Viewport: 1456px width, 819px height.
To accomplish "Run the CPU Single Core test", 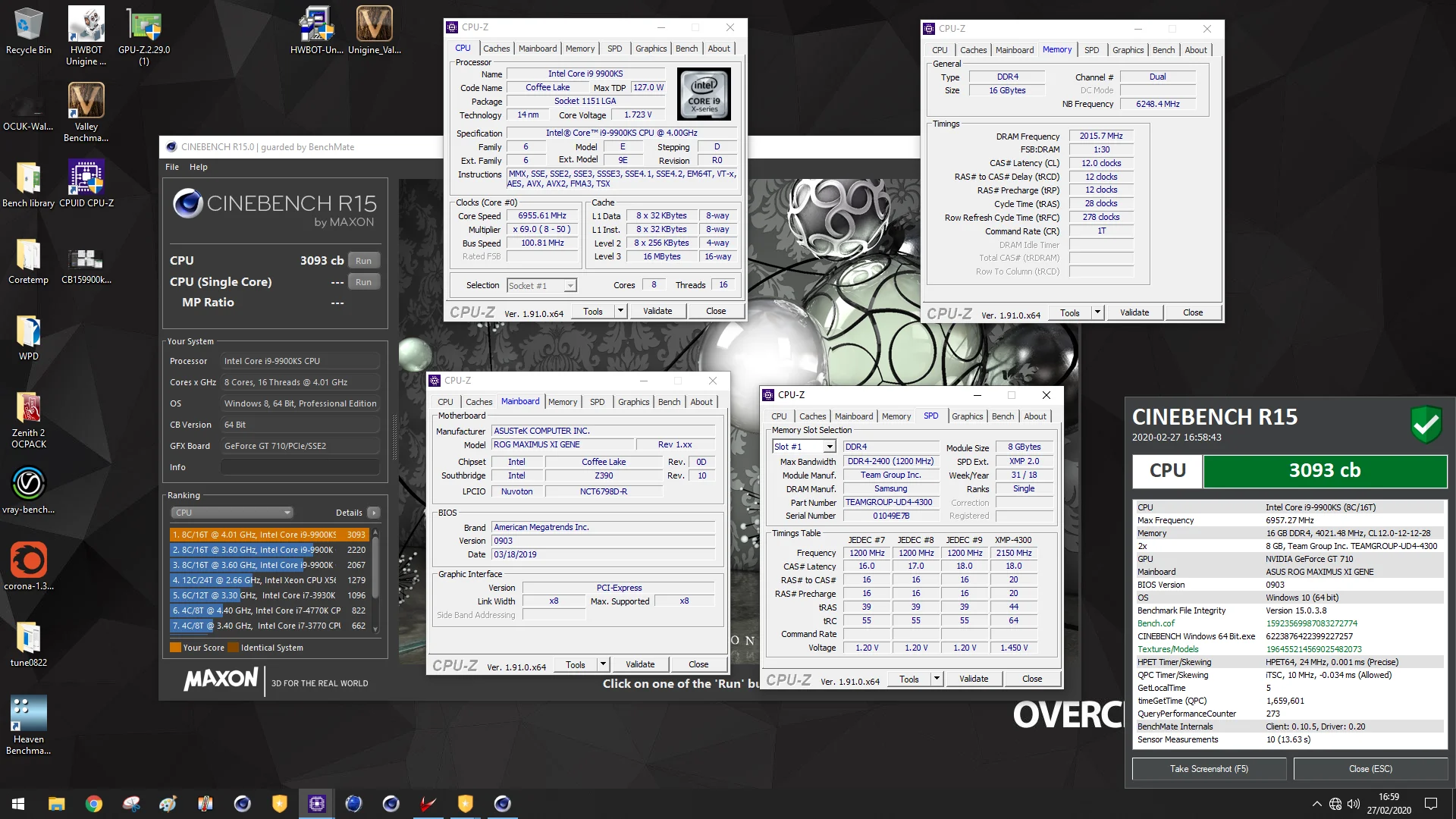I will click(x=363, y=282).
